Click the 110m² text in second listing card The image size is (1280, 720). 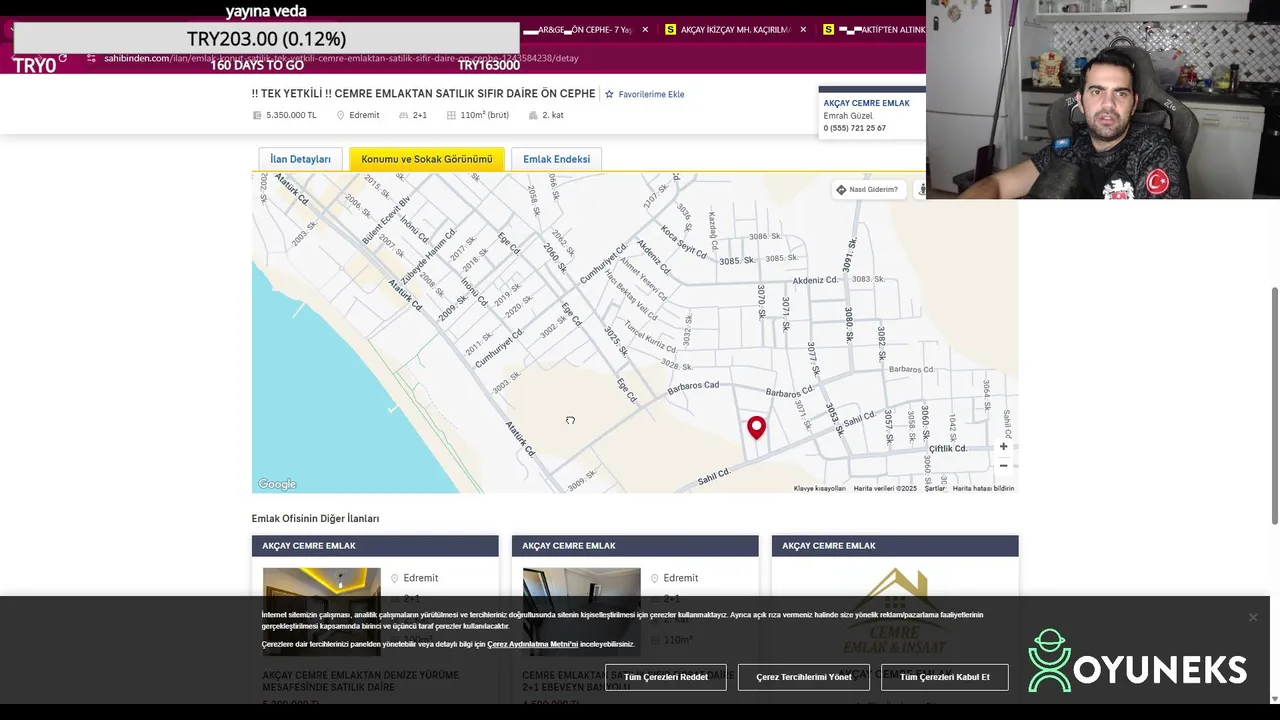point(678,640)
